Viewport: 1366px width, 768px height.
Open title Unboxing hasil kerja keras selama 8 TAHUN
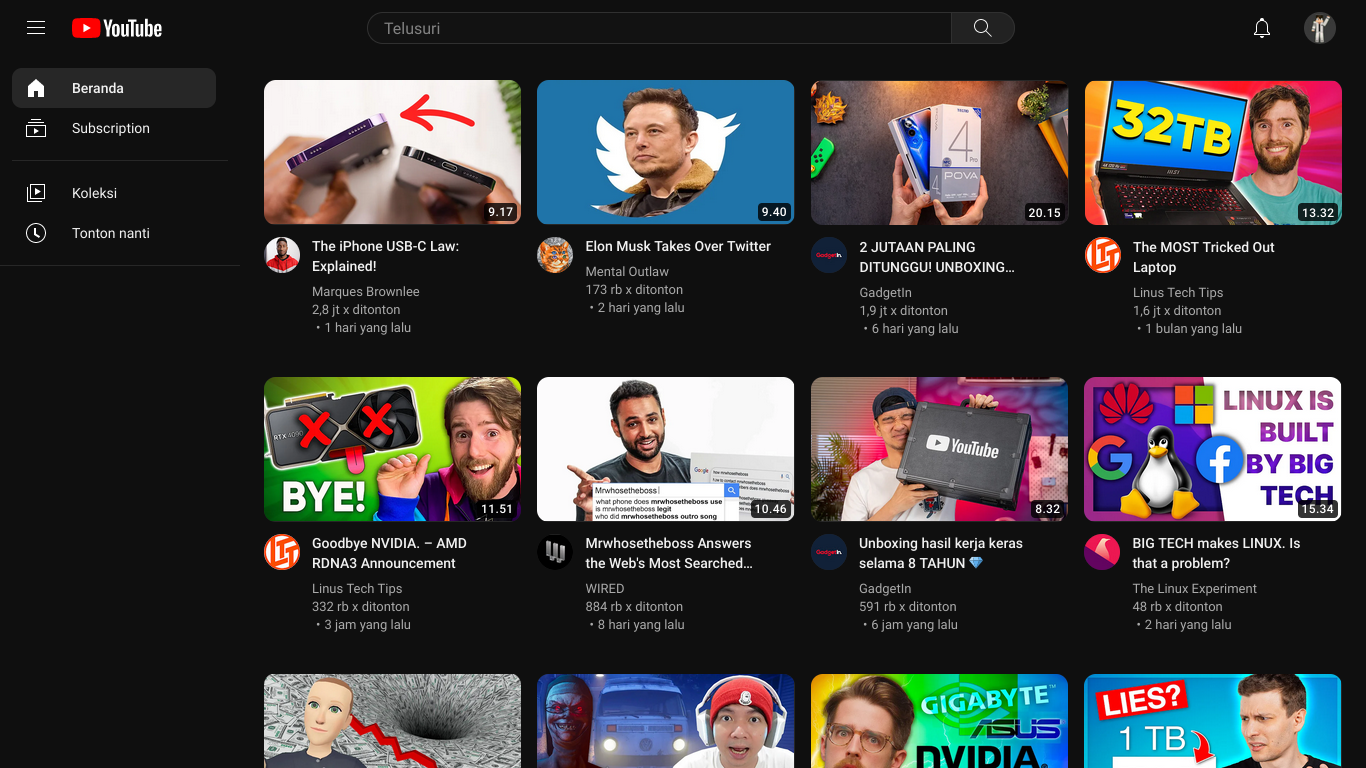[x=941, y=553]
